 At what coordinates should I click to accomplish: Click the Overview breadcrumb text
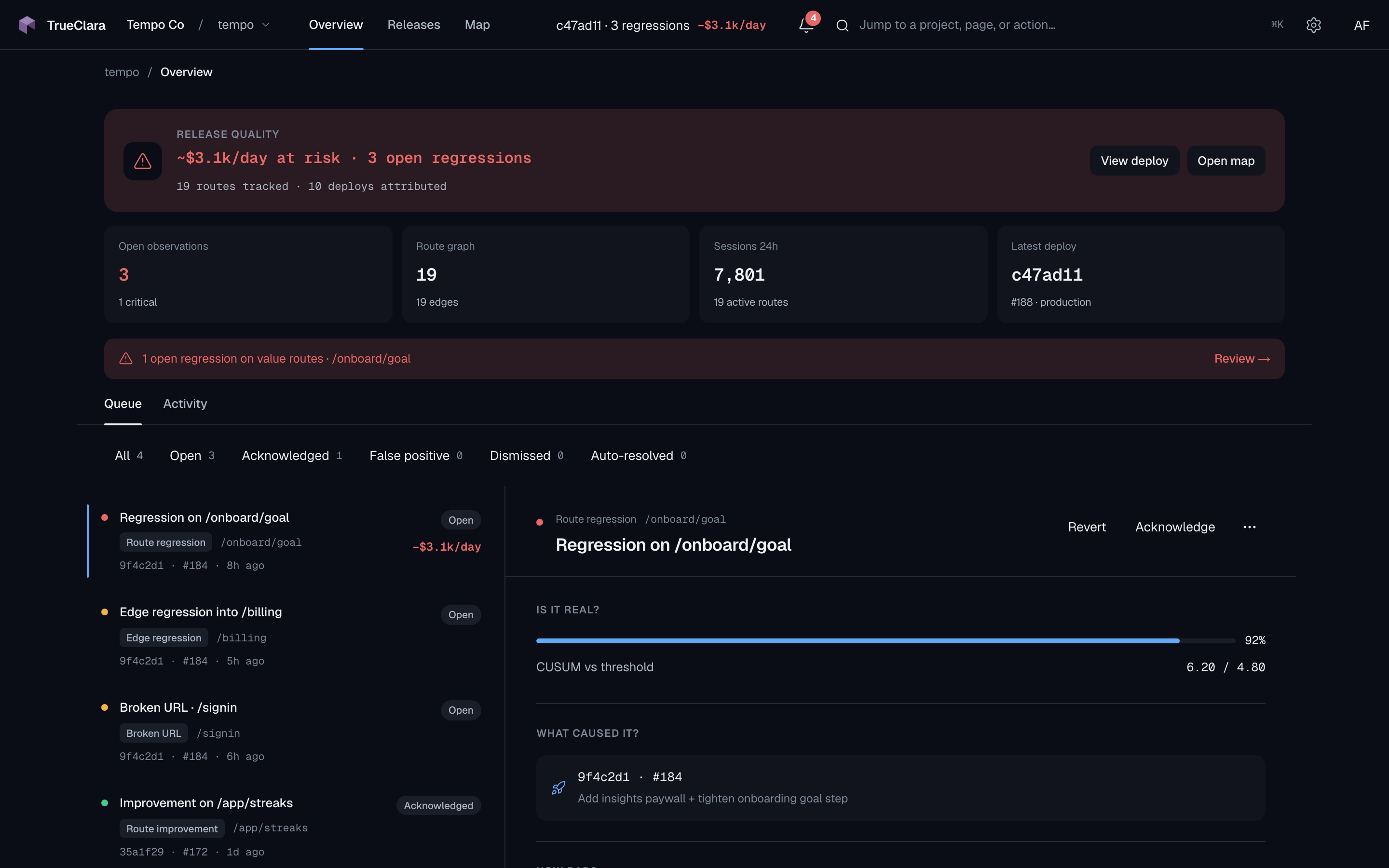186,72
